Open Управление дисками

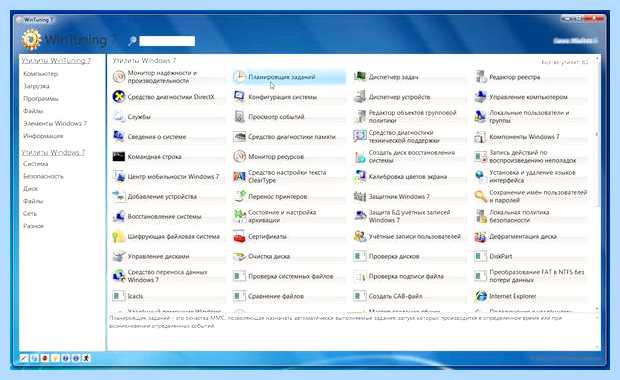(x=168, y=256)
